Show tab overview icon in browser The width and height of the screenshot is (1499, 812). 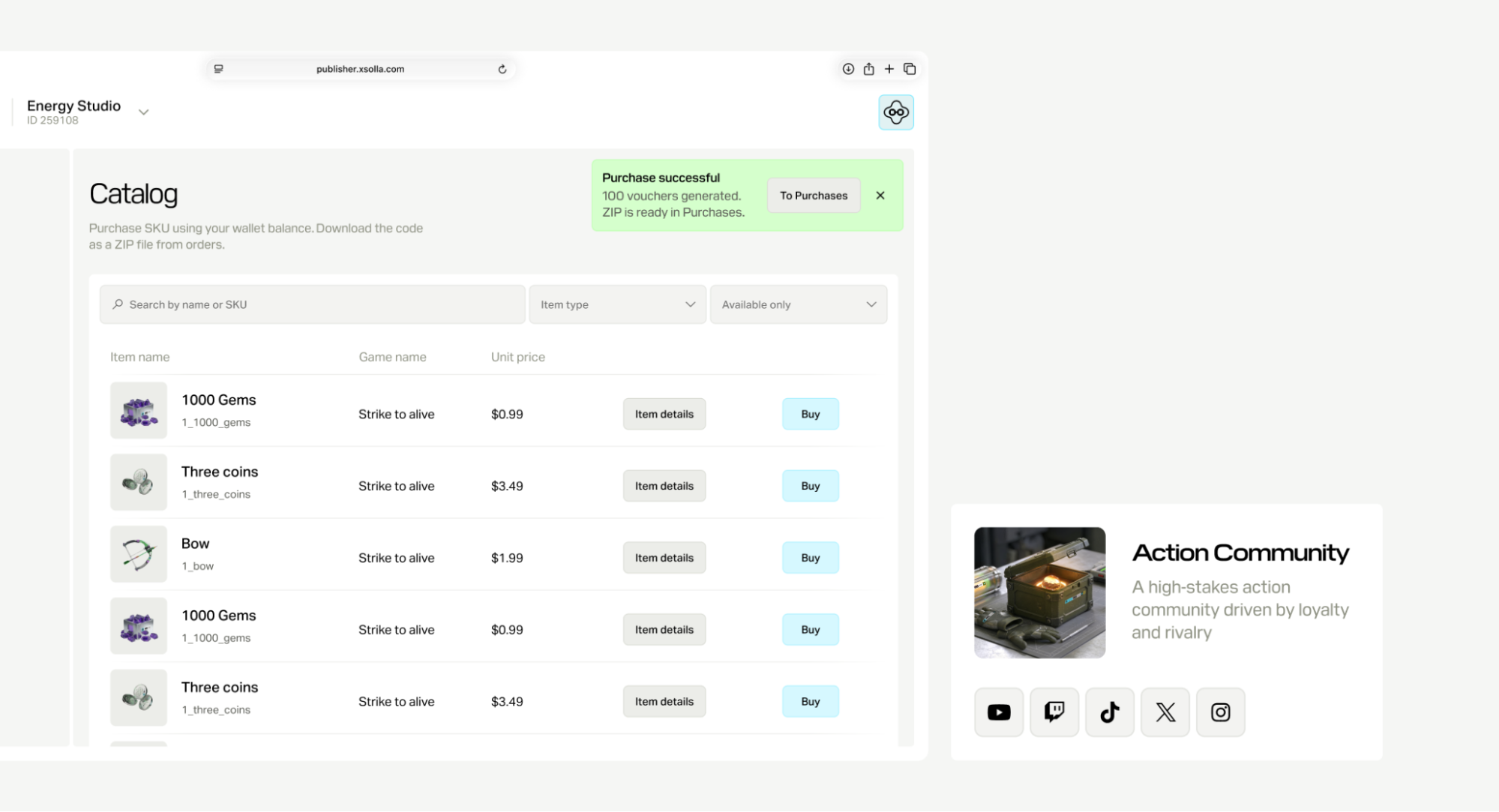point(910,69)
